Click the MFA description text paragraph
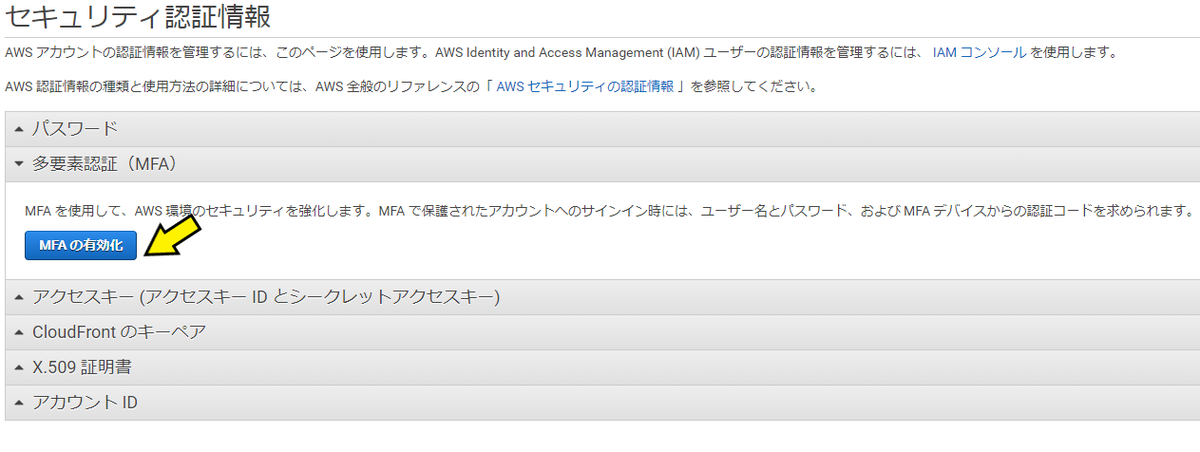The image size is (1200, 452). coord(609,211)
